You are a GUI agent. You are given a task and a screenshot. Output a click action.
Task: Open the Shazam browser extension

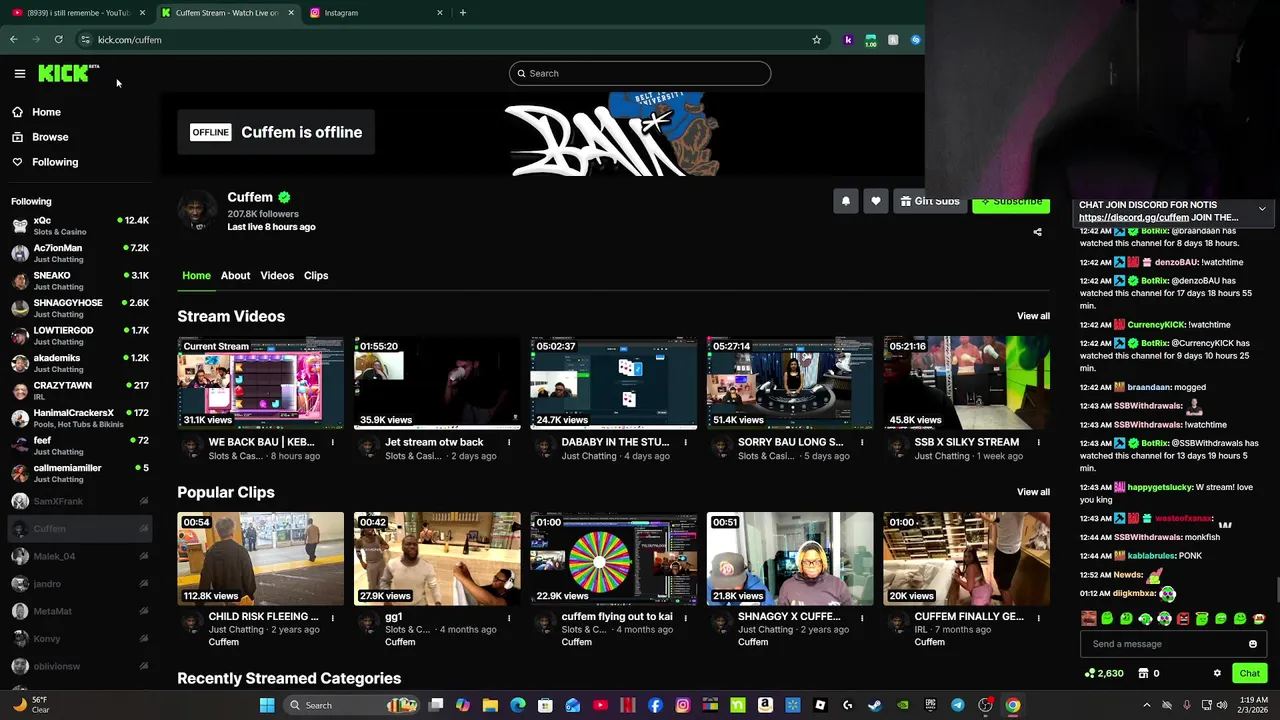pos(915,40)
